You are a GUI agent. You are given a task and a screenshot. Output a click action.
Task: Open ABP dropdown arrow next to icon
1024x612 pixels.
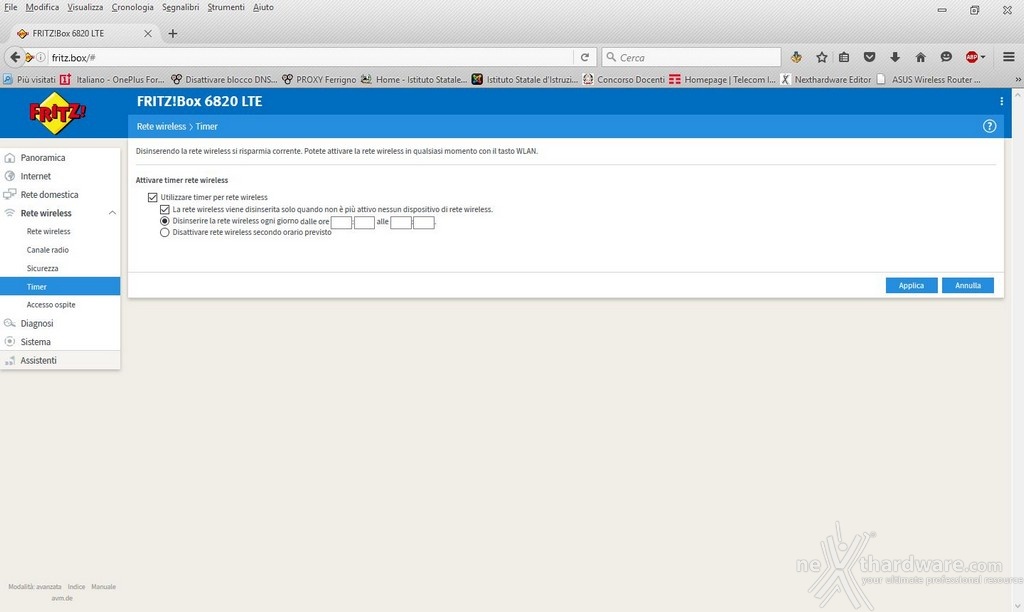click(x=983, y=57)
